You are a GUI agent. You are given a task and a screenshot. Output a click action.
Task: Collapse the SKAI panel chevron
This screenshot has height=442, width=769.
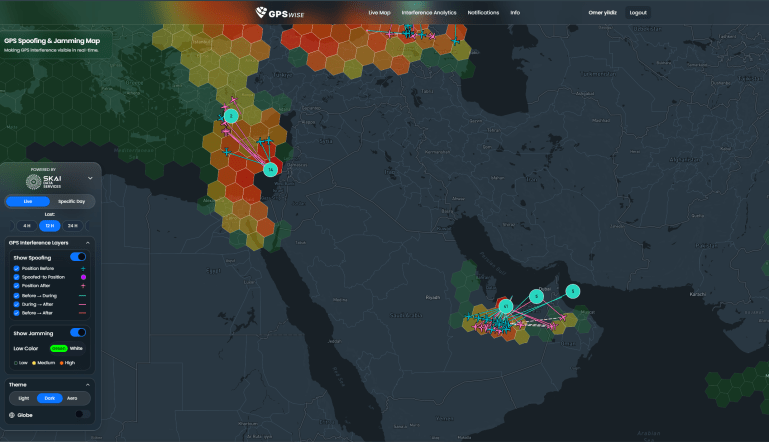pyautogui.click(x=90, y=178)
